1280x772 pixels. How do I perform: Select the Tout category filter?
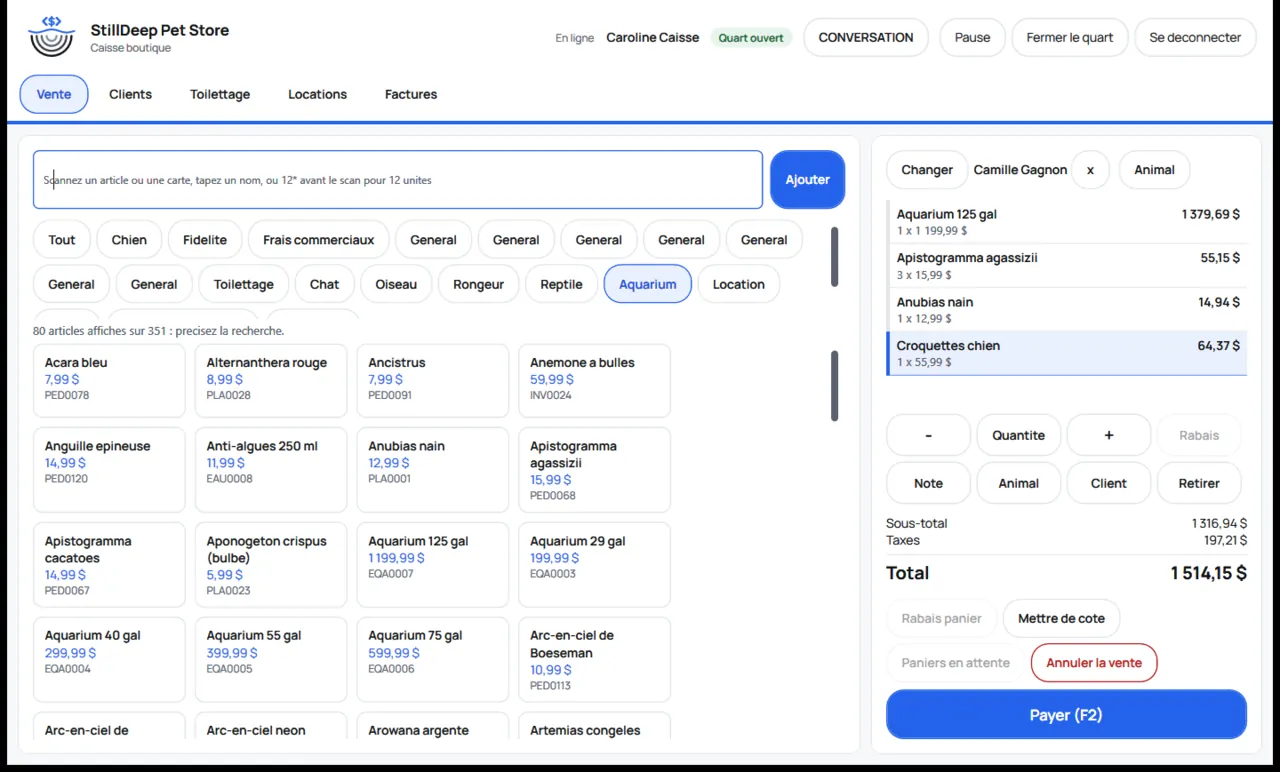(x=62, y=240)
